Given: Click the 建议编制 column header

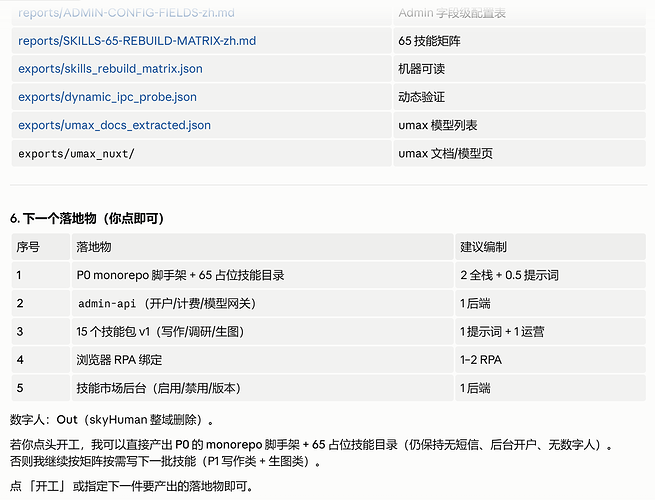Looking at the screenshot, I should coord(550,247).
